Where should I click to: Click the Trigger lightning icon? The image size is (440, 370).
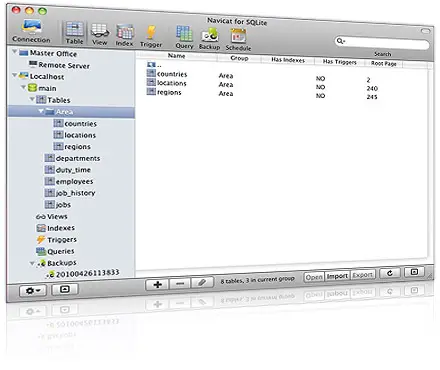pos(151,33)
